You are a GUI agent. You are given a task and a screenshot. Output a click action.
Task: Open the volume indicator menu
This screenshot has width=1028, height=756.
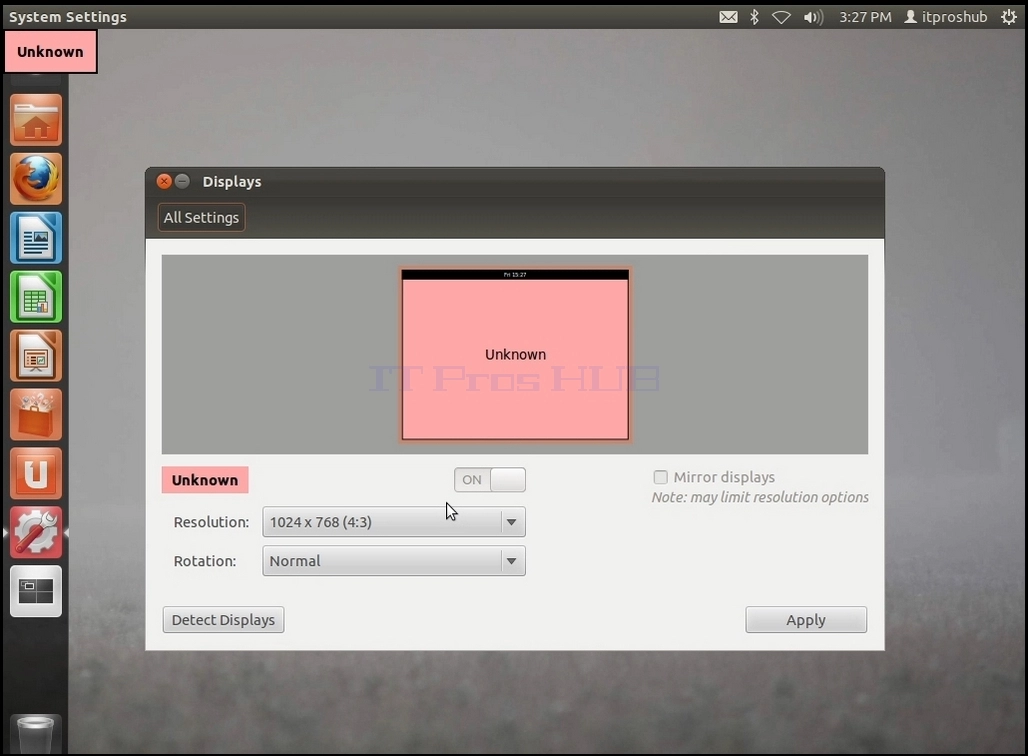(x=813, y=17)
